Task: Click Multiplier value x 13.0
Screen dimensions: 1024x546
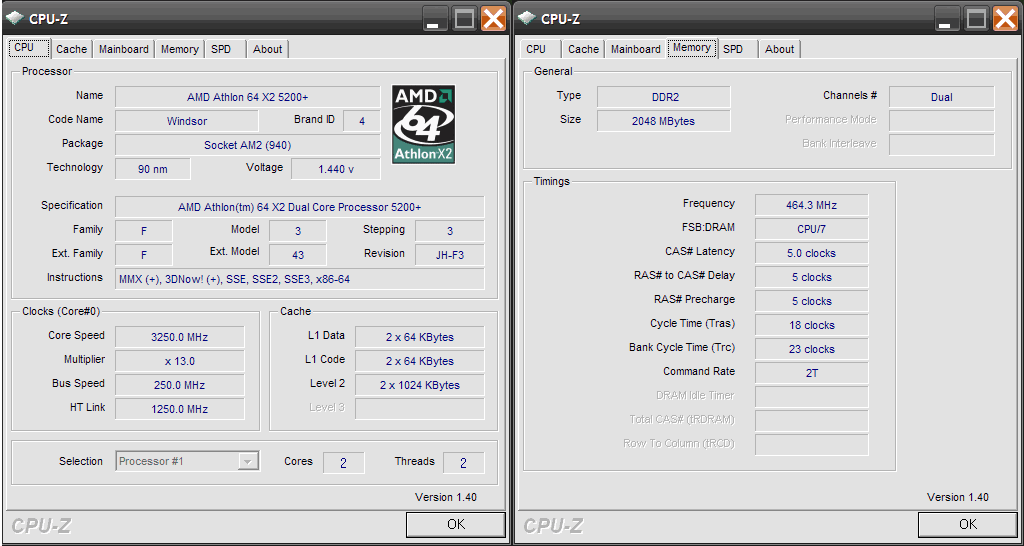Action: click(180, 361)
